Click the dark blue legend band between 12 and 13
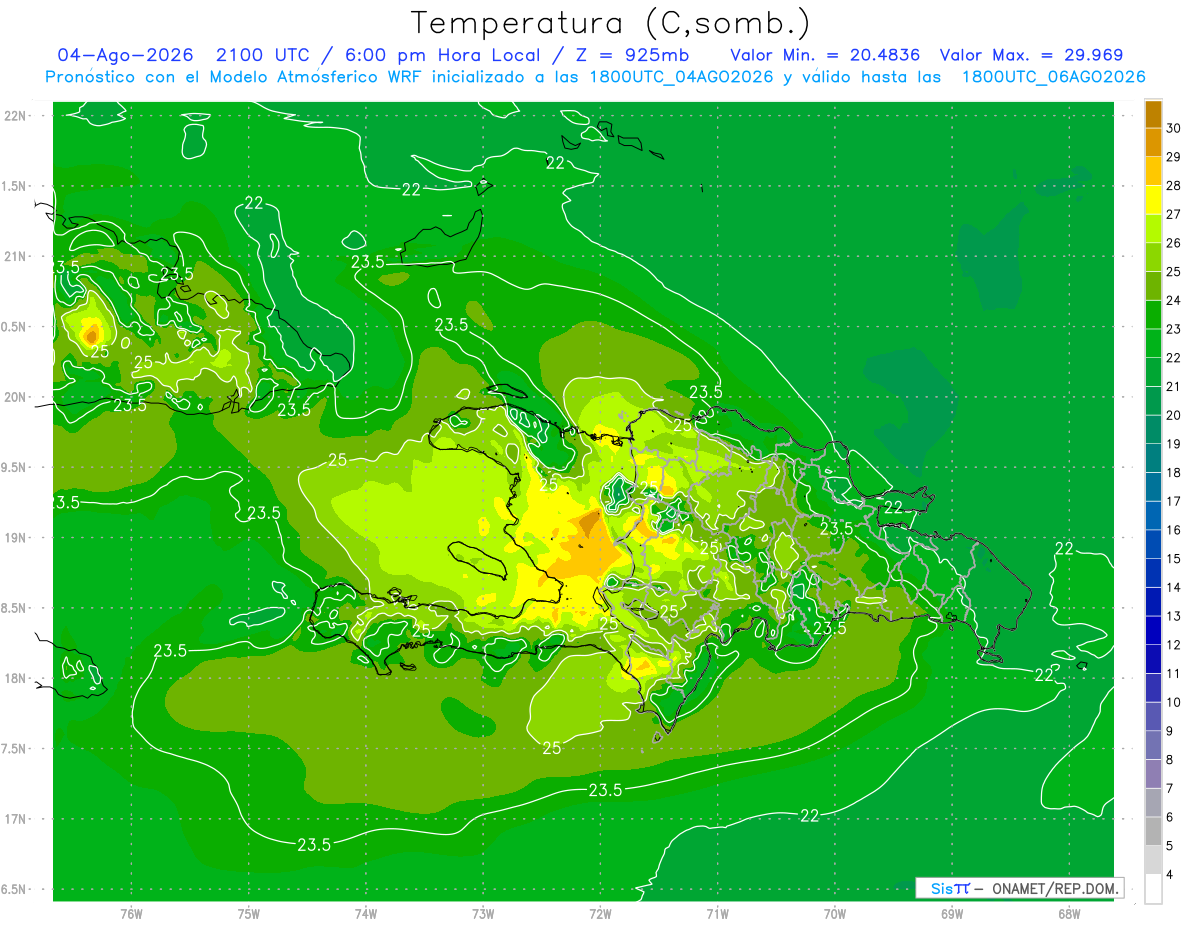Image resolution: width=1200 pixels, height=927 pixels. coord(1153,630)
